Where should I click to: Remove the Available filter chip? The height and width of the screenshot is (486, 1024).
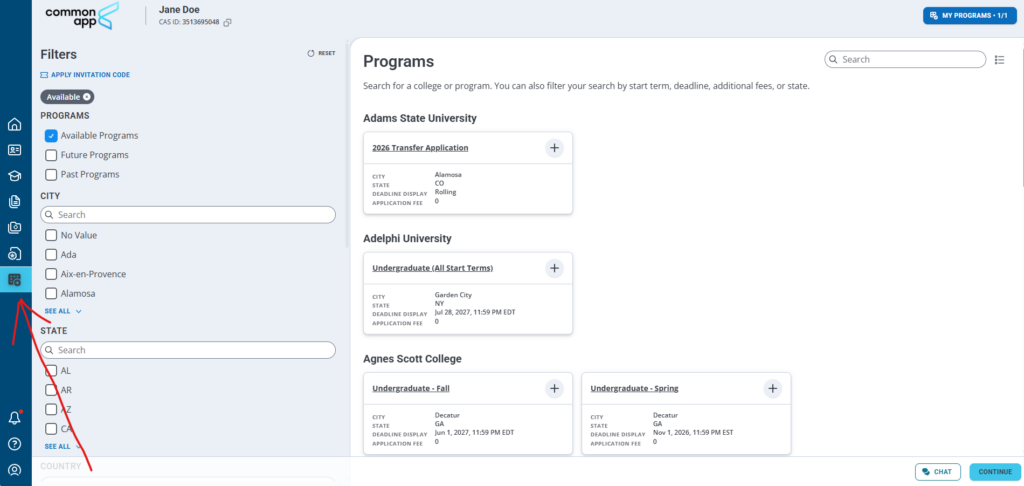pos(87,97)
